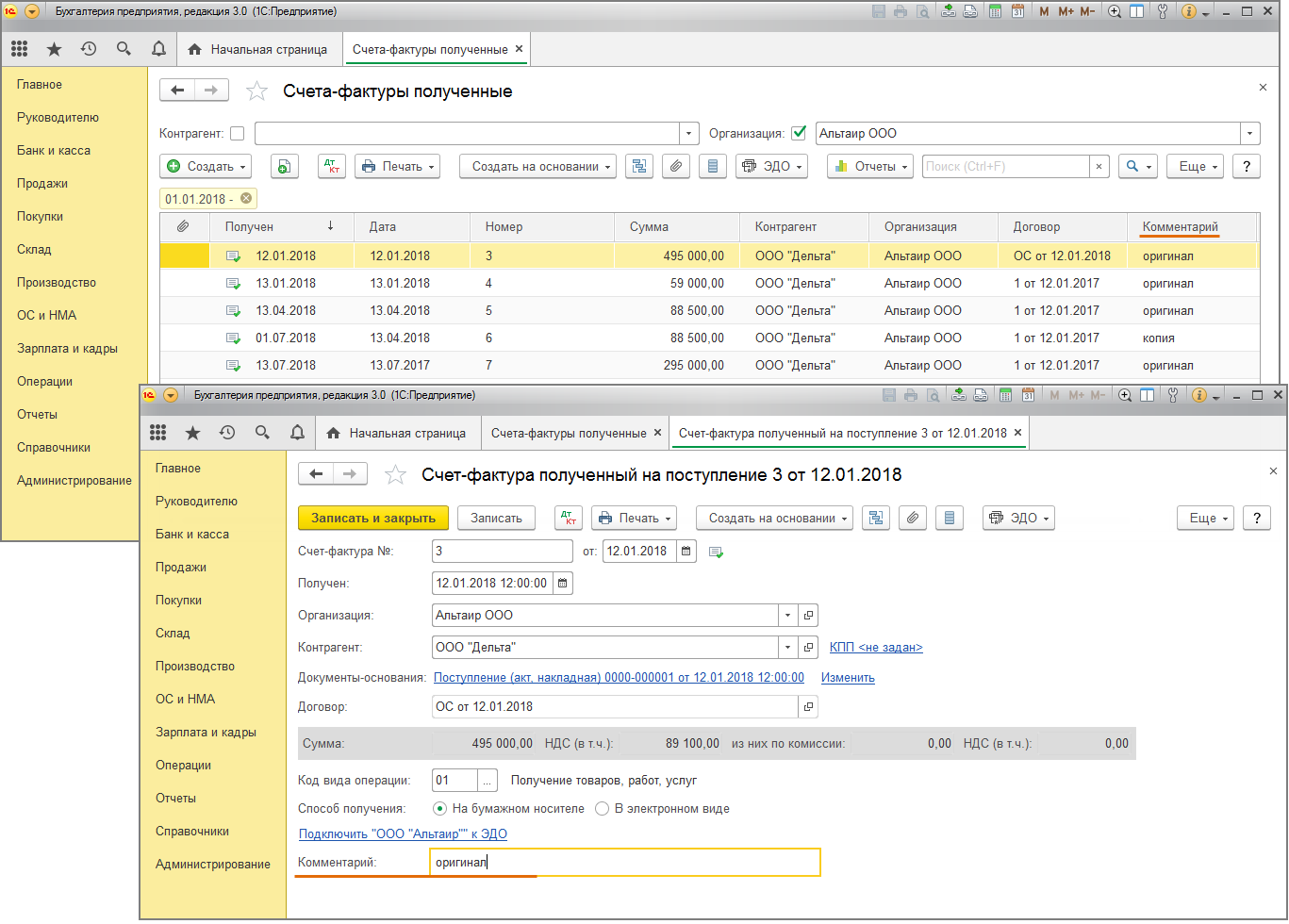Select На бумажном носителе option
1289x924 pixels.
click(x=439, y=808)
